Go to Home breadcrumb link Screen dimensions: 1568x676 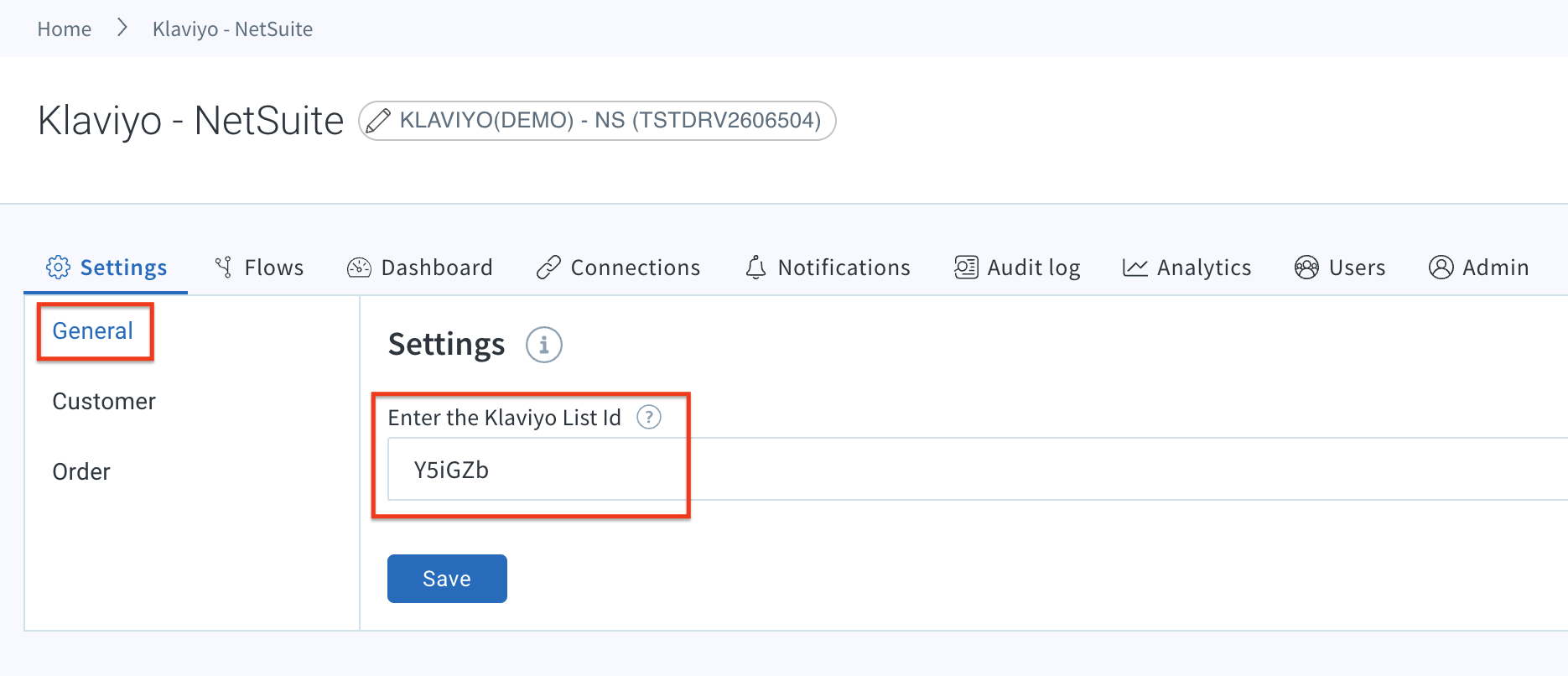click(65, 29)
